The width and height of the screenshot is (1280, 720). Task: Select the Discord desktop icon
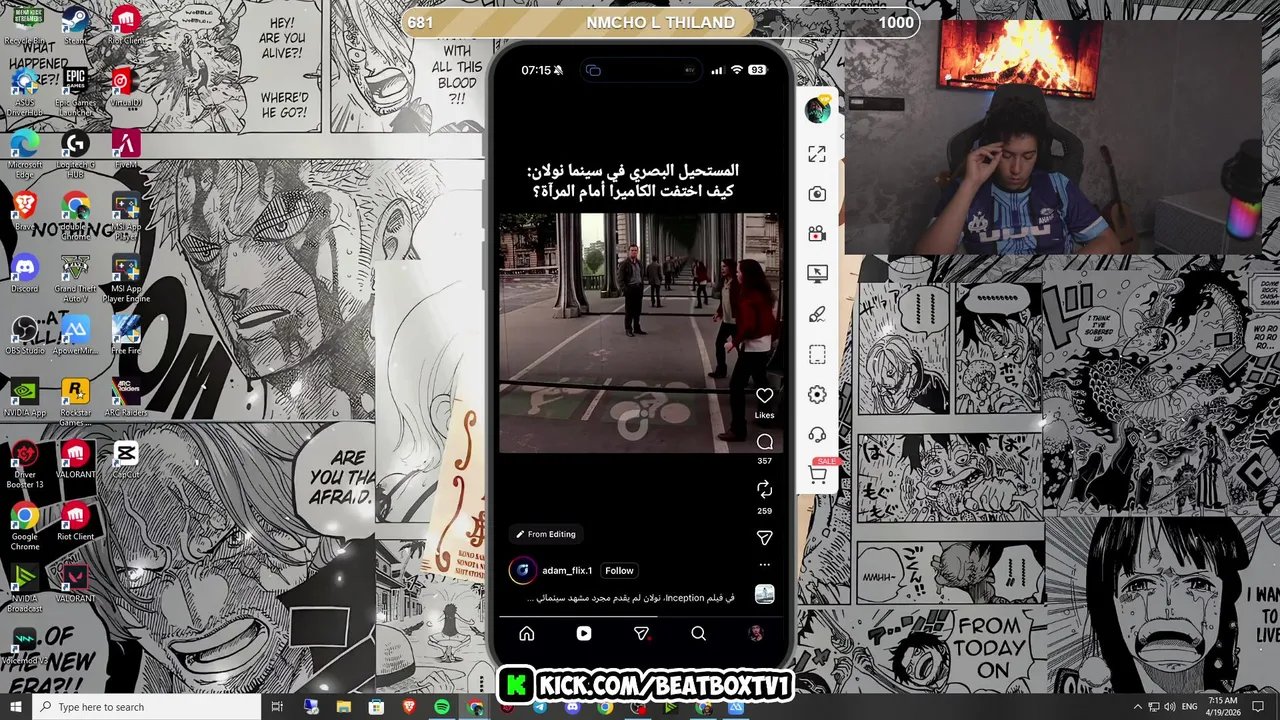click(25, 274)
